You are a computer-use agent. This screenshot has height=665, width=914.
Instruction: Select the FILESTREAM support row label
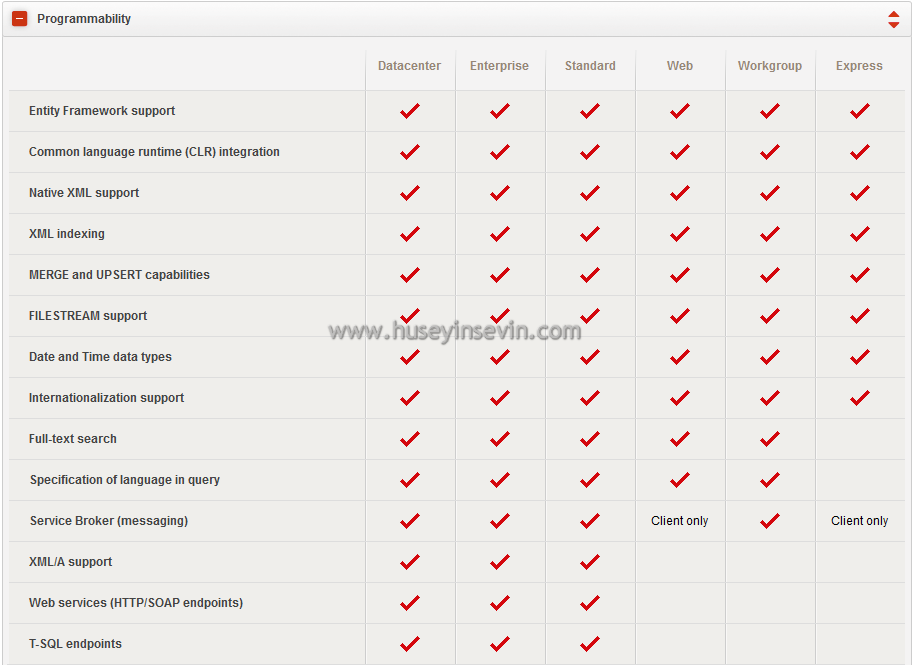[x=88, y=316]
